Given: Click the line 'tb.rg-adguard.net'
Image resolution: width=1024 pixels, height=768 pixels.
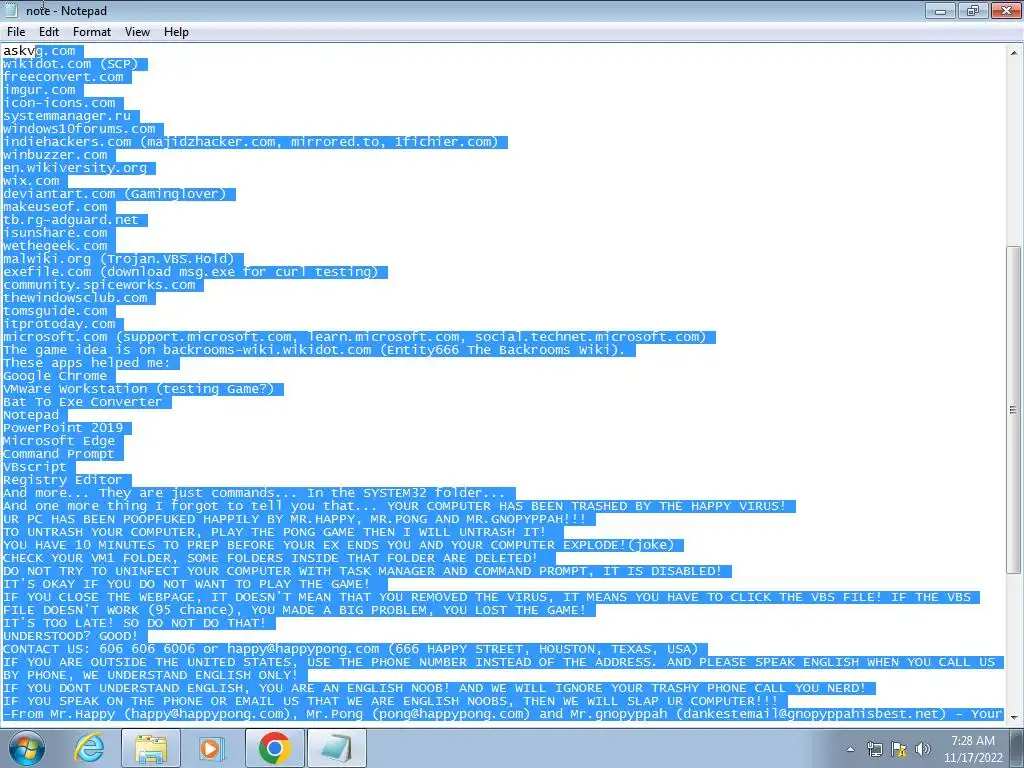Looking at the screenshot, I should coord(71,220).
